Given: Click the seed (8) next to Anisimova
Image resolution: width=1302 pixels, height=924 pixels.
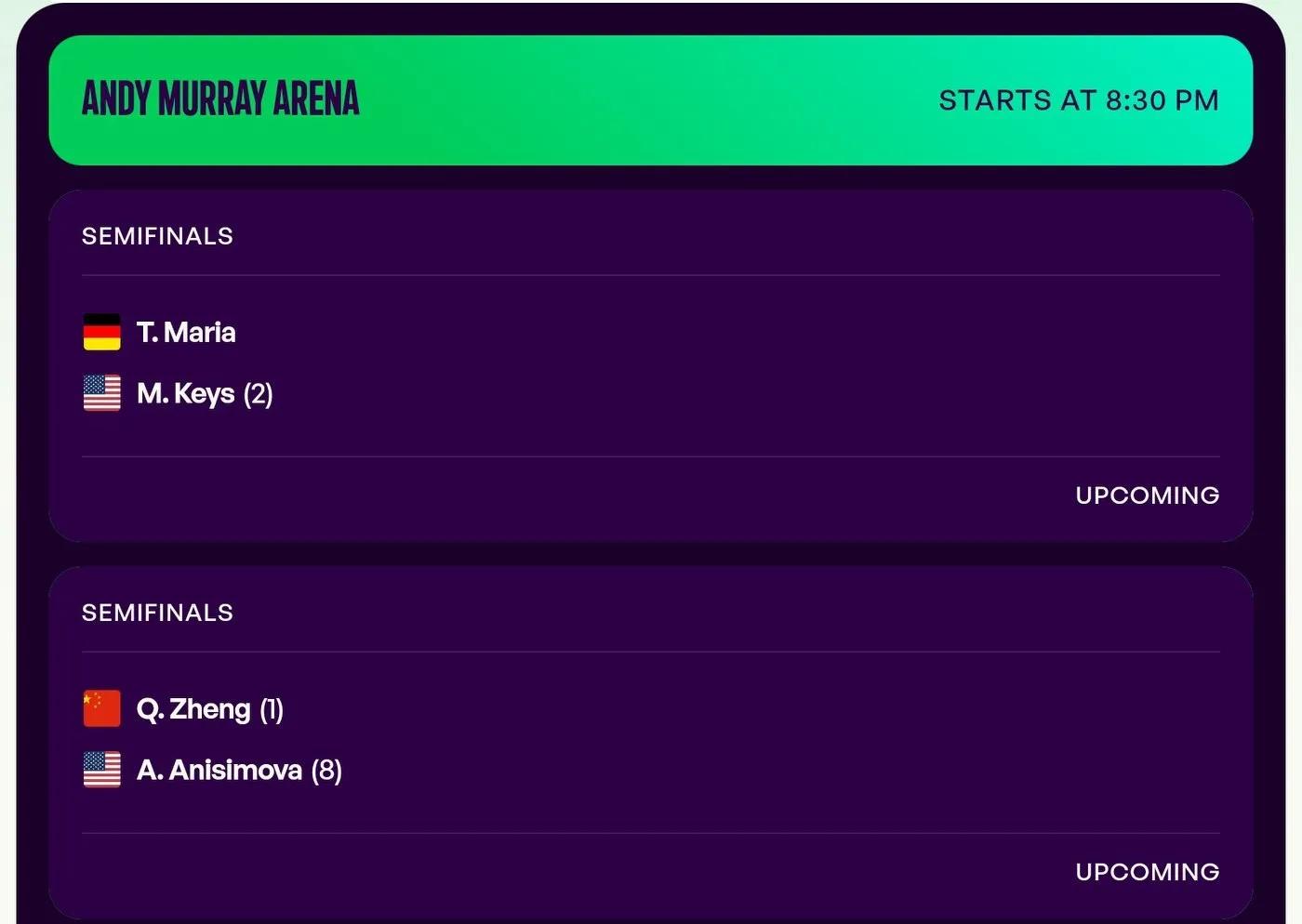Looking at the screenshot, I should point(326,770).
